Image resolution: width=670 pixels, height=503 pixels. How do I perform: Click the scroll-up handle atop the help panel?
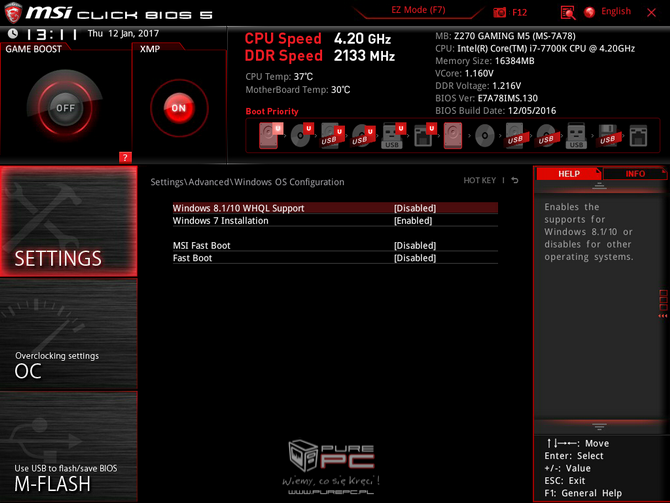pos(599,185)
